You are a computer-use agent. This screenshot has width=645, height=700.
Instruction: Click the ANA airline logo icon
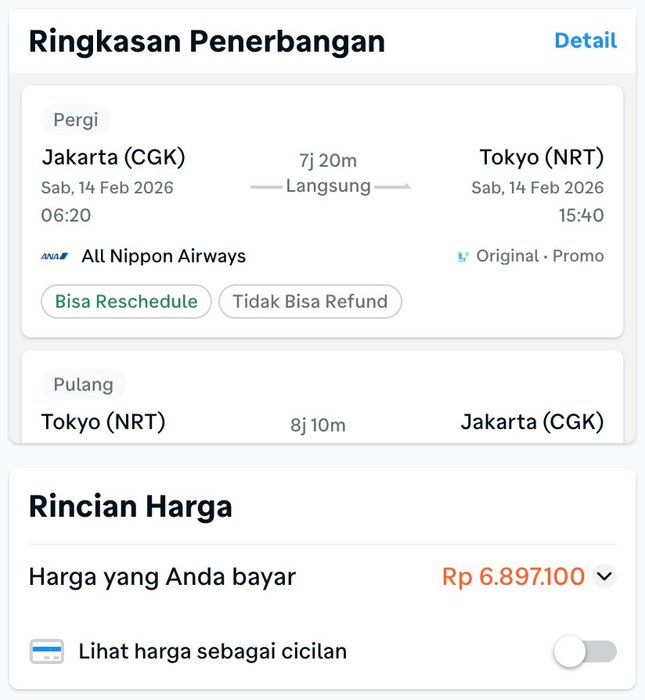[x=54, y=256]
